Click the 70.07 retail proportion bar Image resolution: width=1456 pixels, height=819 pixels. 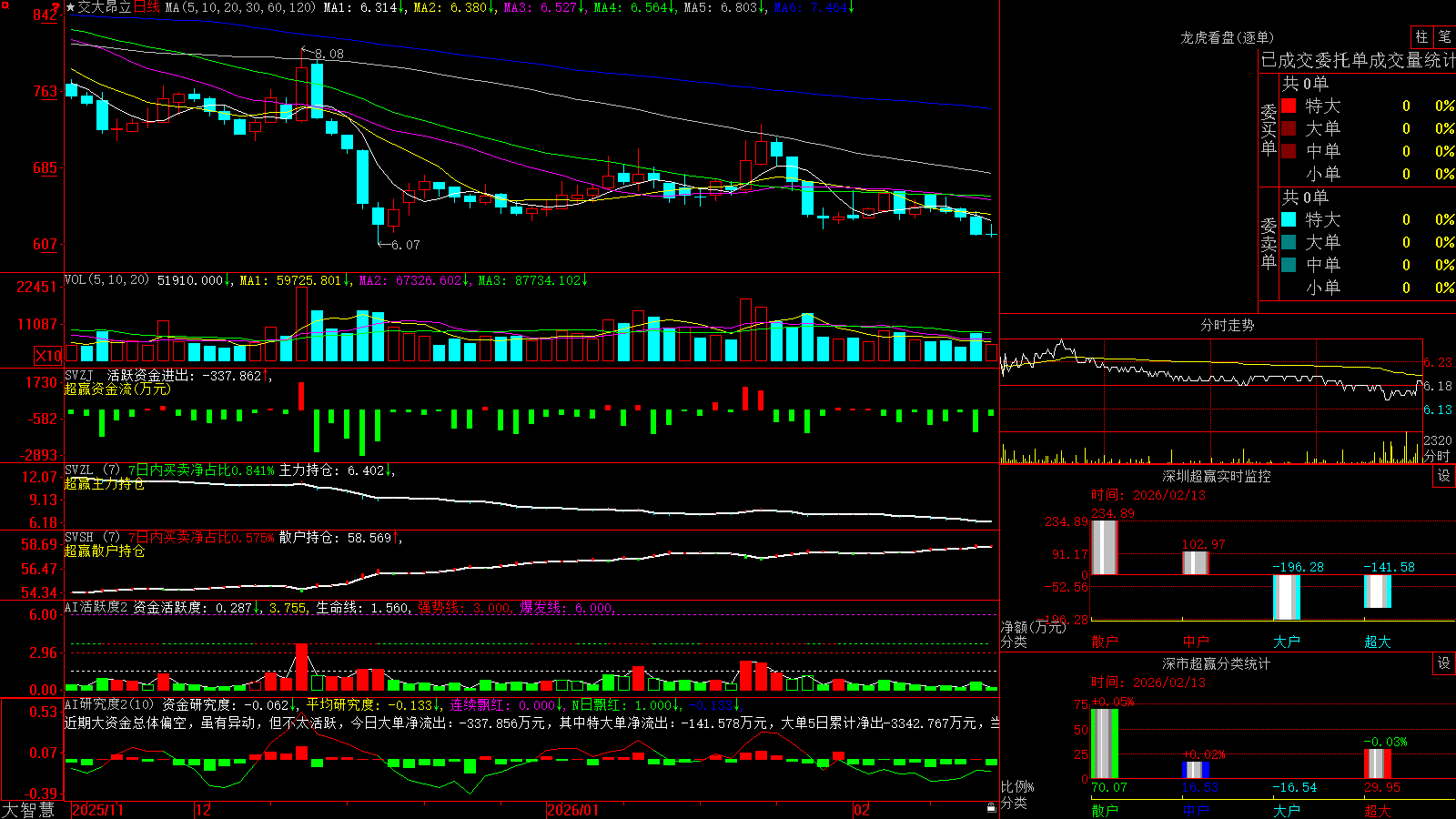click(x=1105, y=743)
